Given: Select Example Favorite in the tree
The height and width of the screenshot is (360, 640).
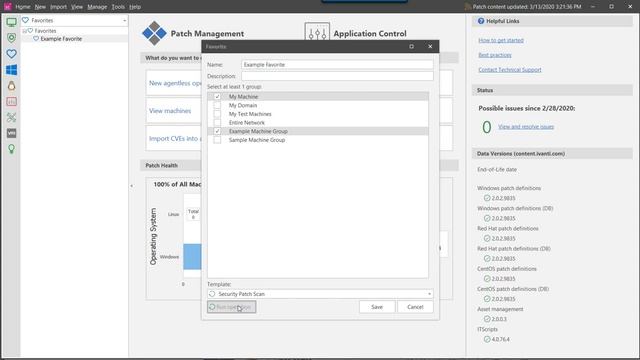Looking at the screenshot, I should [x=61, y=39].
